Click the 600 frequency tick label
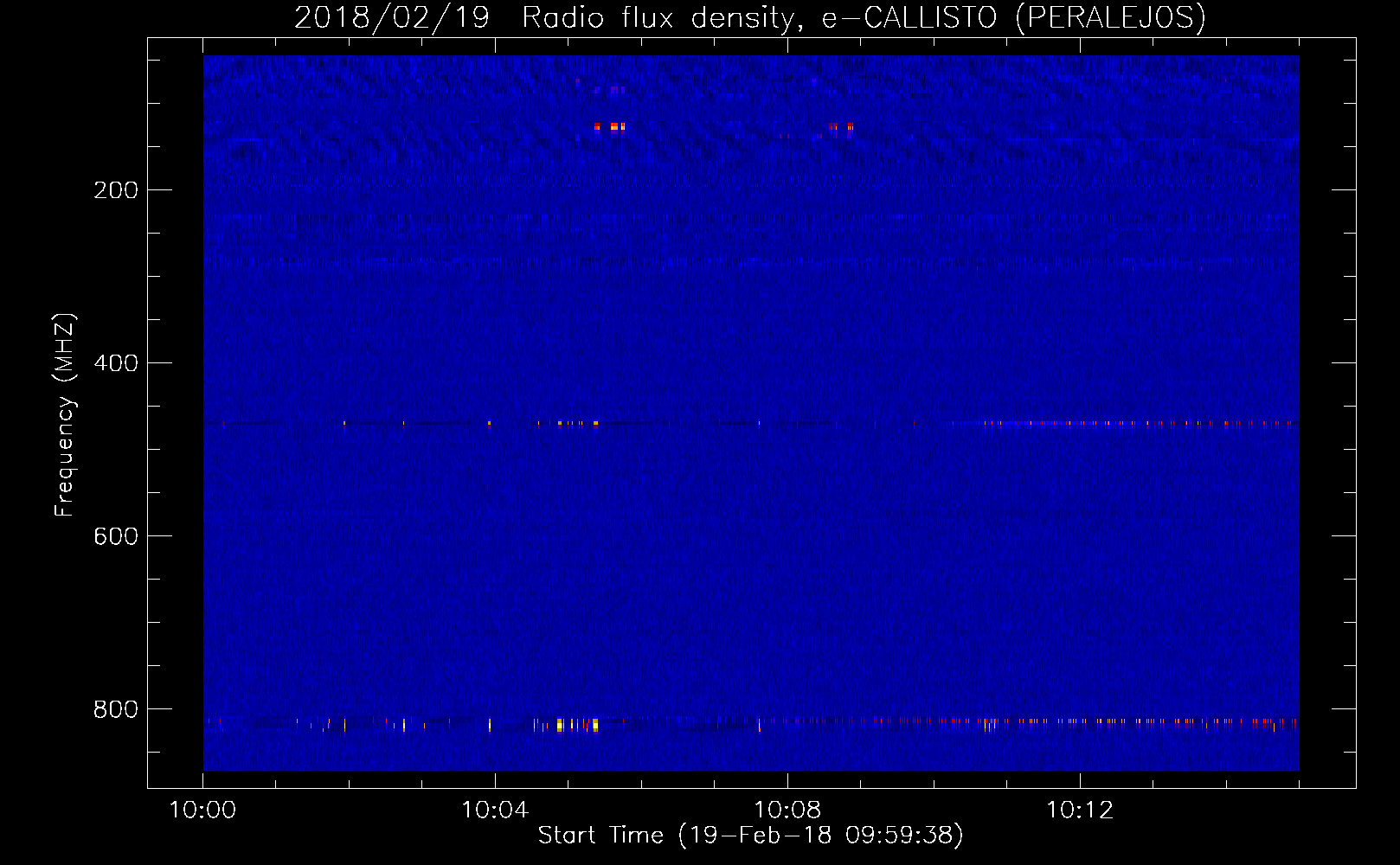Viewport: 1400px width, 865px height. point(116,536)
